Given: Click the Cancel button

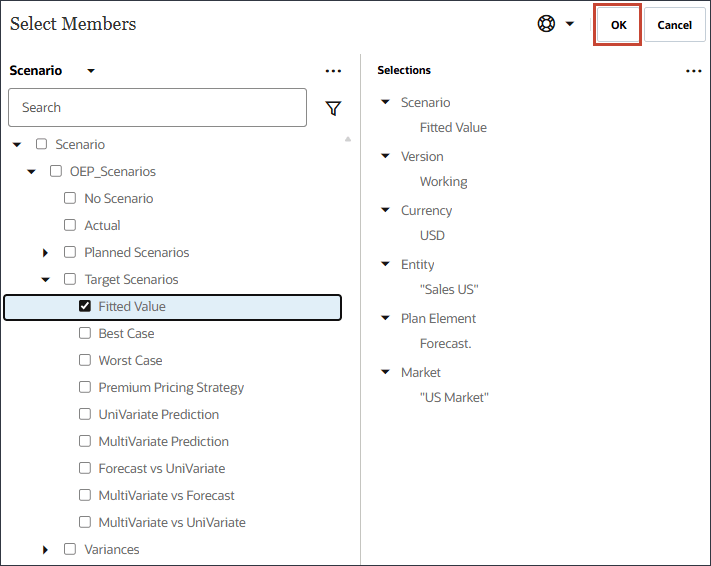Looking at the screenshot, I should tap(674, 25).
